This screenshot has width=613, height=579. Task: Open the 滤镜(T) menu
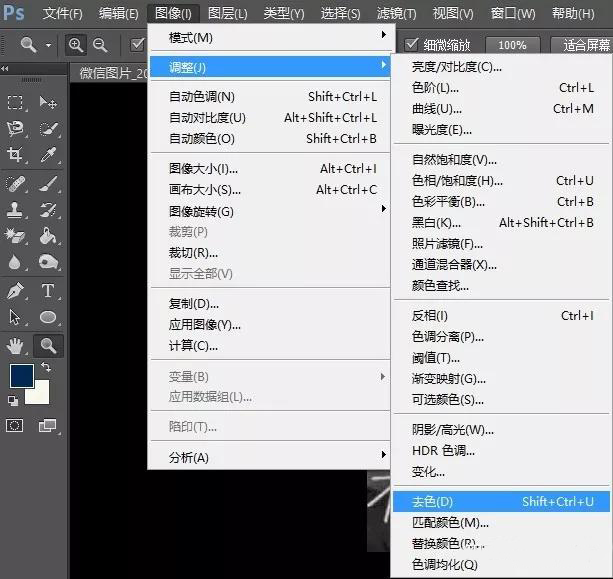[395, 13]
